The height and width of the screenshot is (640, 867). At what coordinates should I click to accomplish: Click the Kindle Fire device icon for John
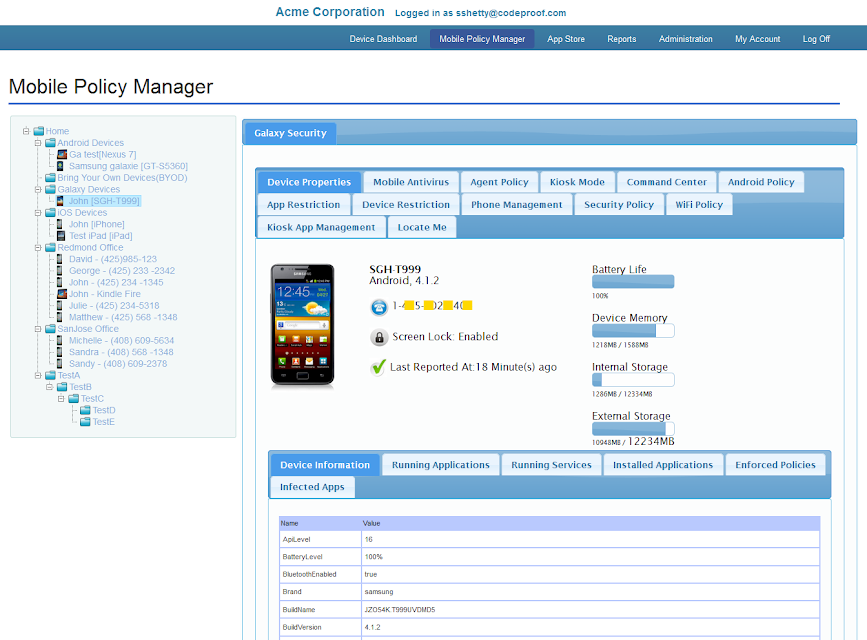point(62,294)
